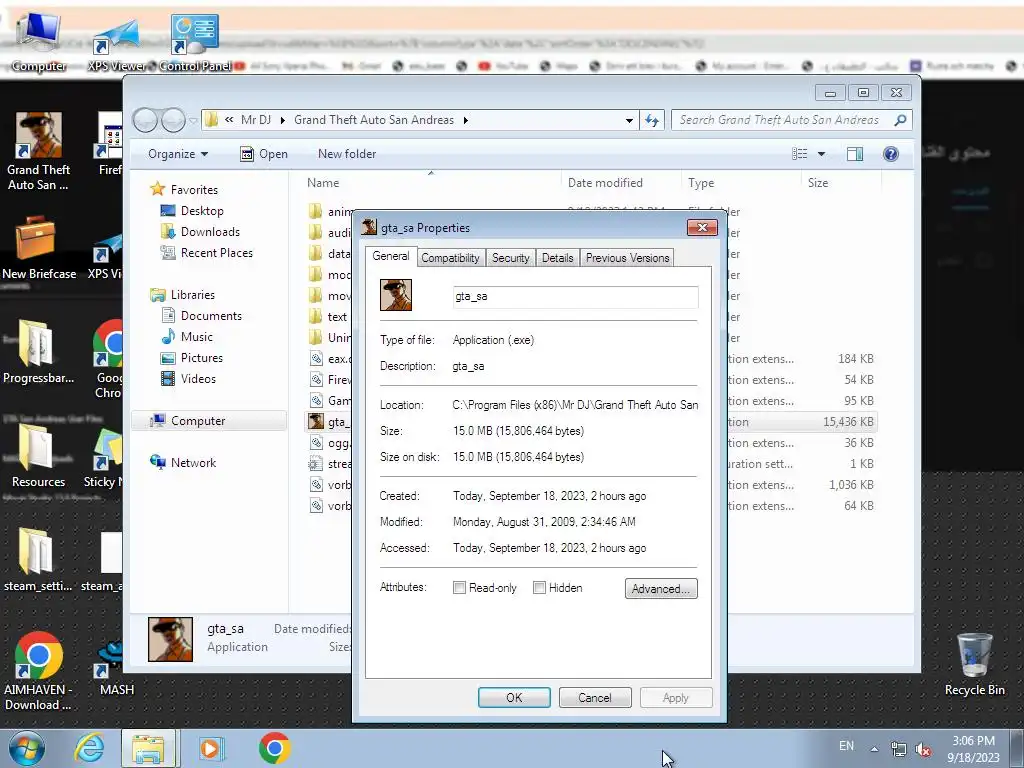Launch Internet Explorer from taskbar
This screenshot has height=768, width=1024.
[89, 748]
